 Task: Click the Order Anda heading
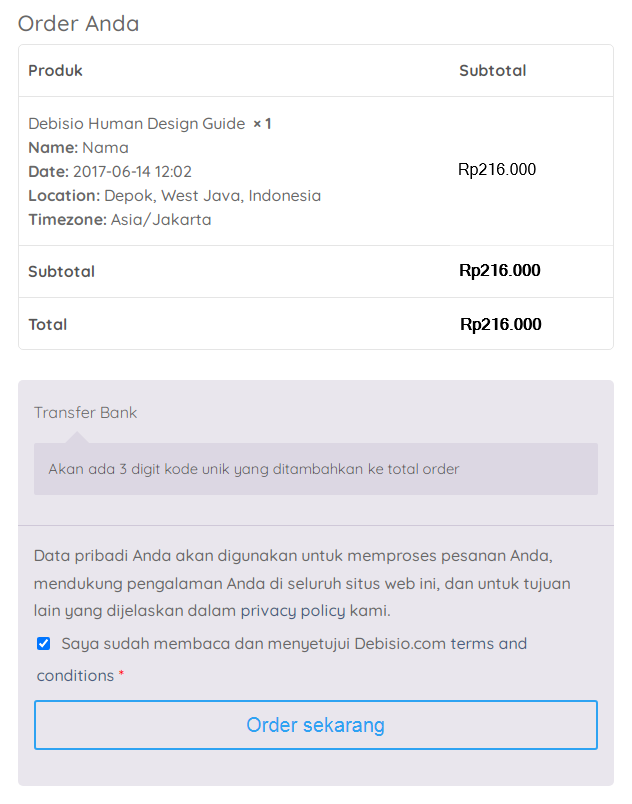79,23
